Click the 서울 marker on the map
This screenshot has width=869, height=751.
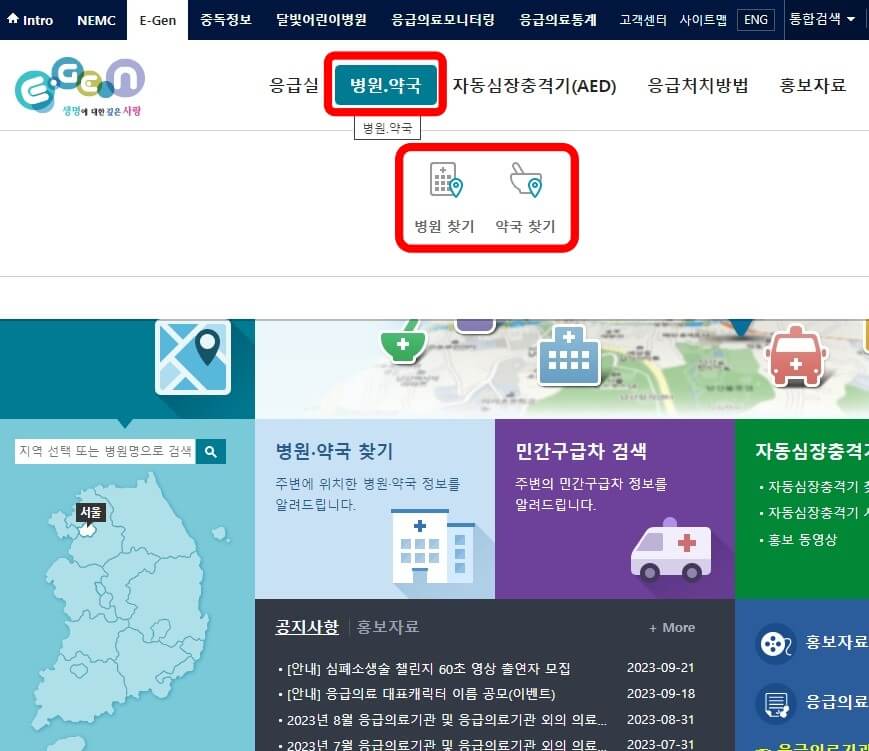[x=91, y=512]
